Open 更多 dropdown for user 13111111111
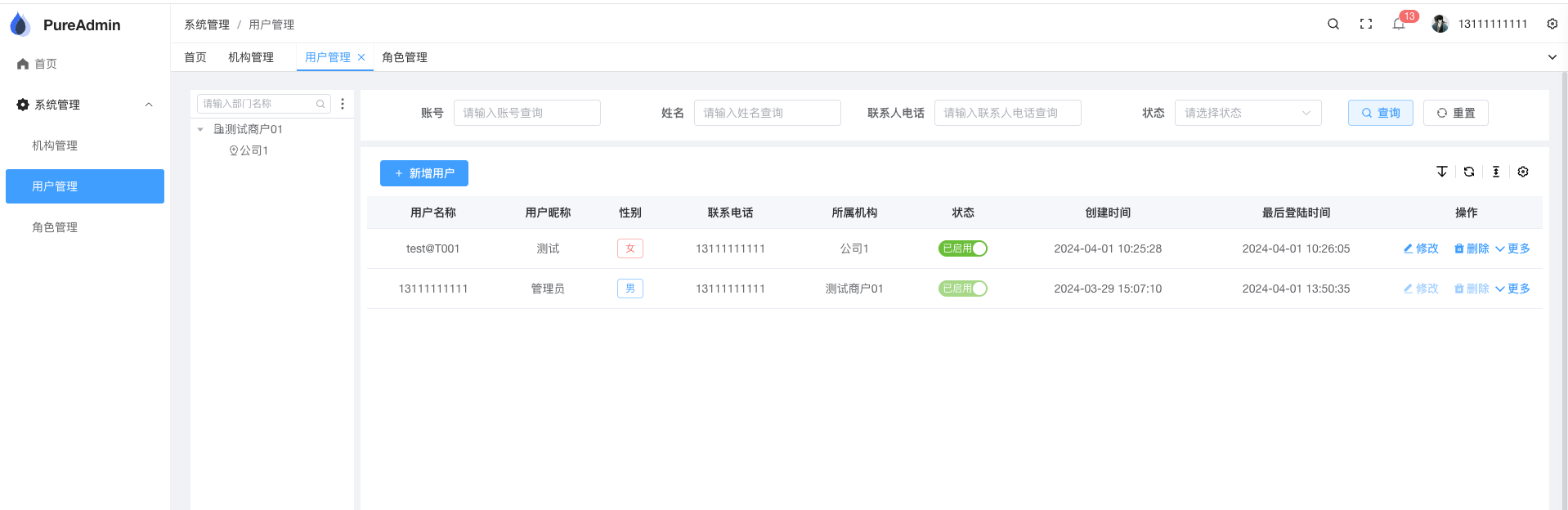This screenshot has width=1568, height=510. tap(1512, 289)
